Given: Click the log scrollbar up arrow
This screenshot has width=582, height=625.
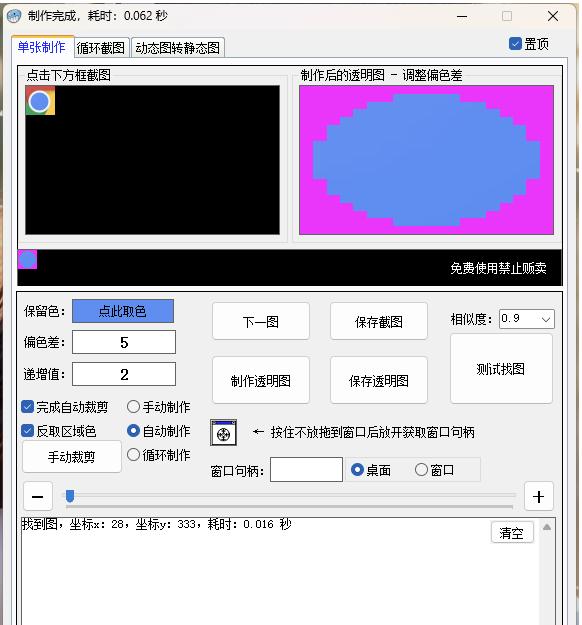Looking at the screenshot, I should point(547,527).
